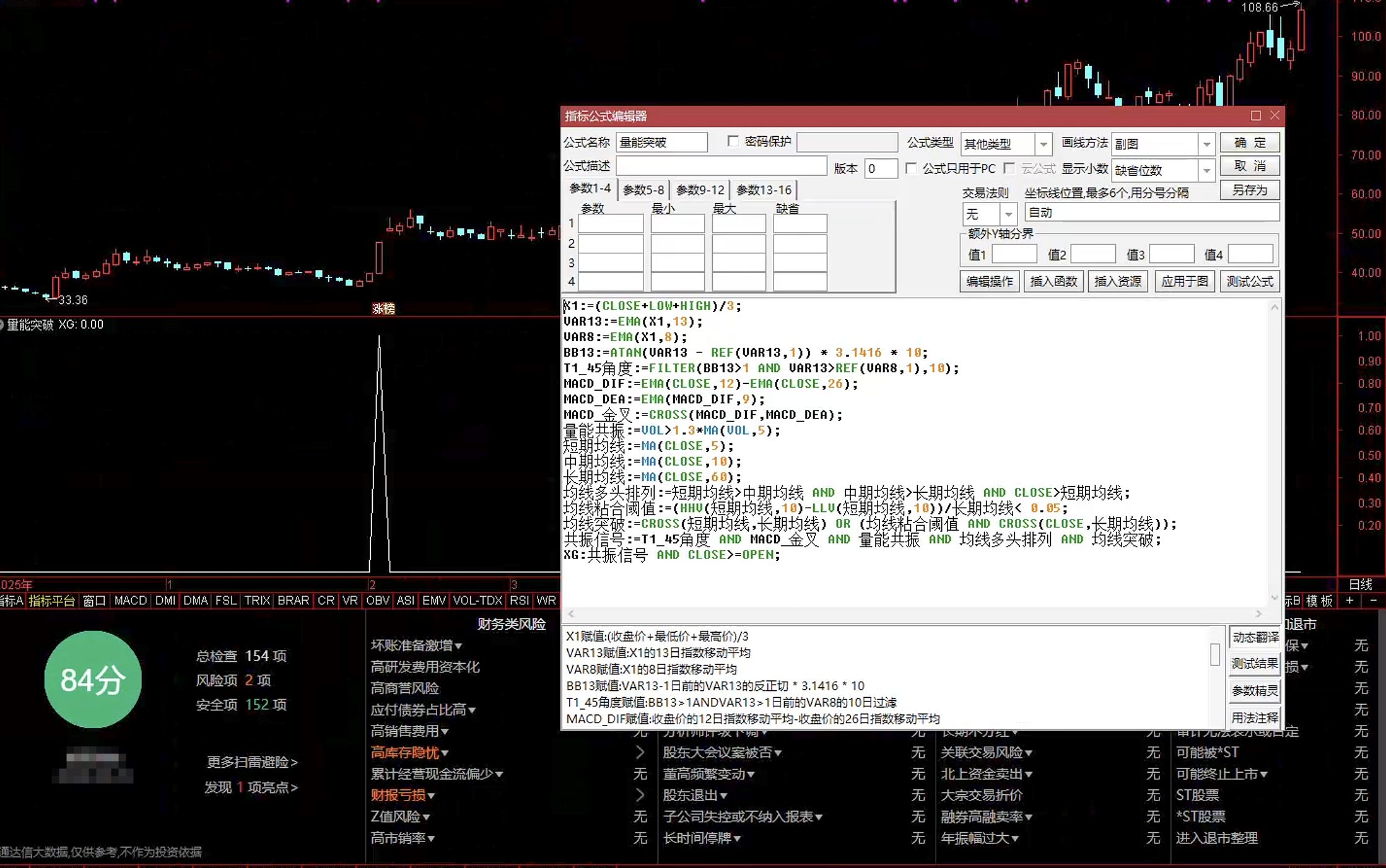Click 插入函数 to insert a function
Screen dimensions: 1386x868
point(1053,282)
